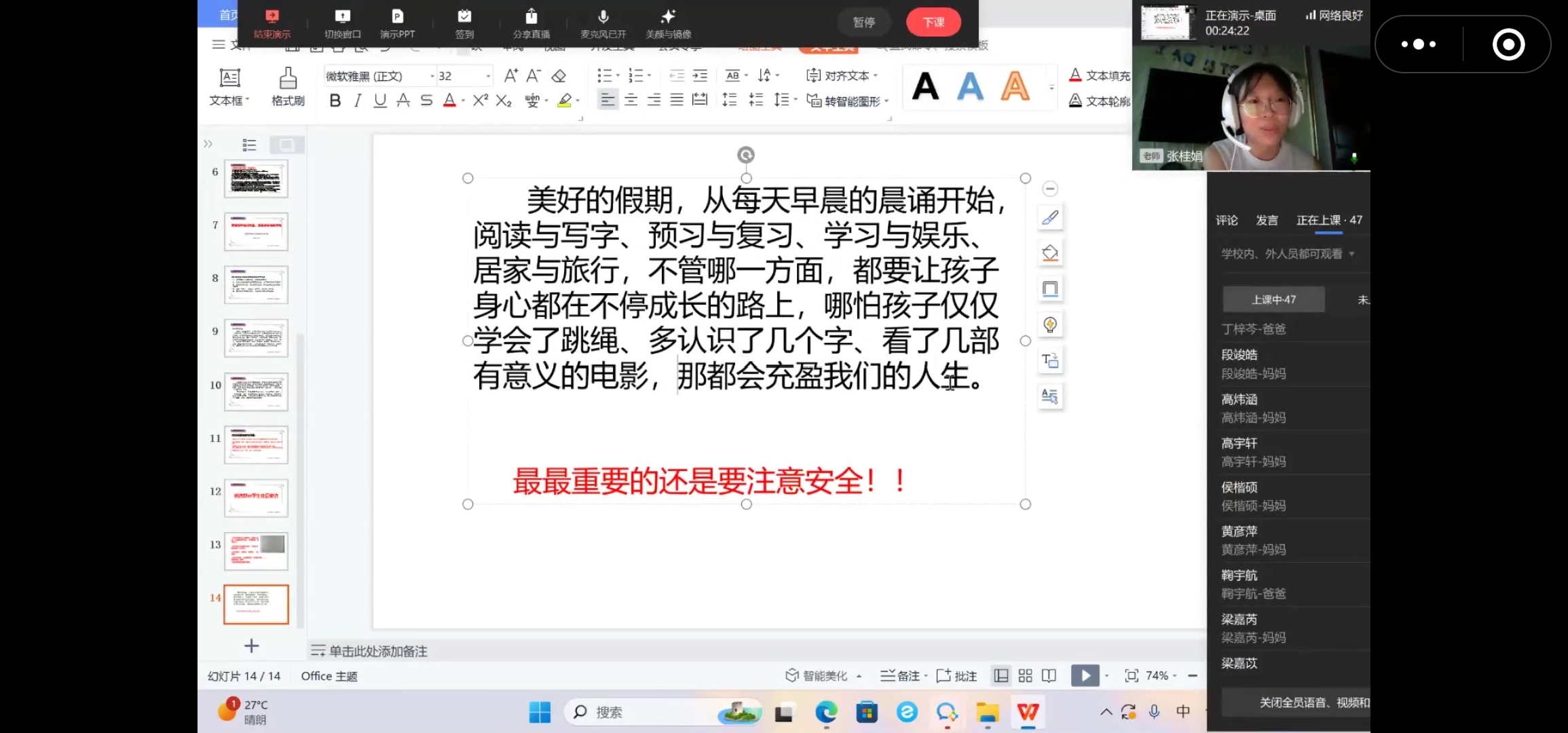Toggle superscript X²
The height and width of the screenshot is (733, 1568).
pos(481,100)
